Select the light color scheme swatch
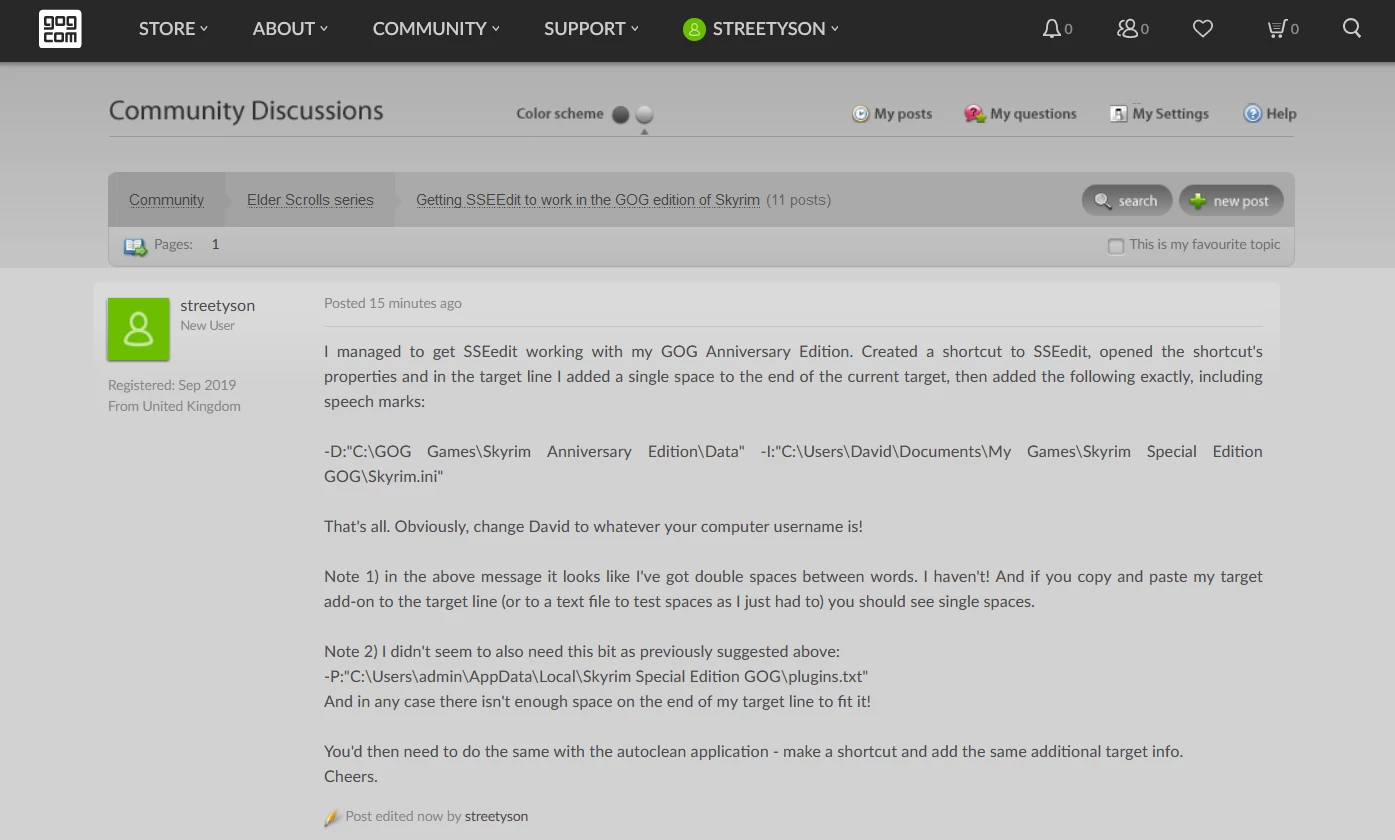Viewport: 1395px width, 840px height. point(644,115)
